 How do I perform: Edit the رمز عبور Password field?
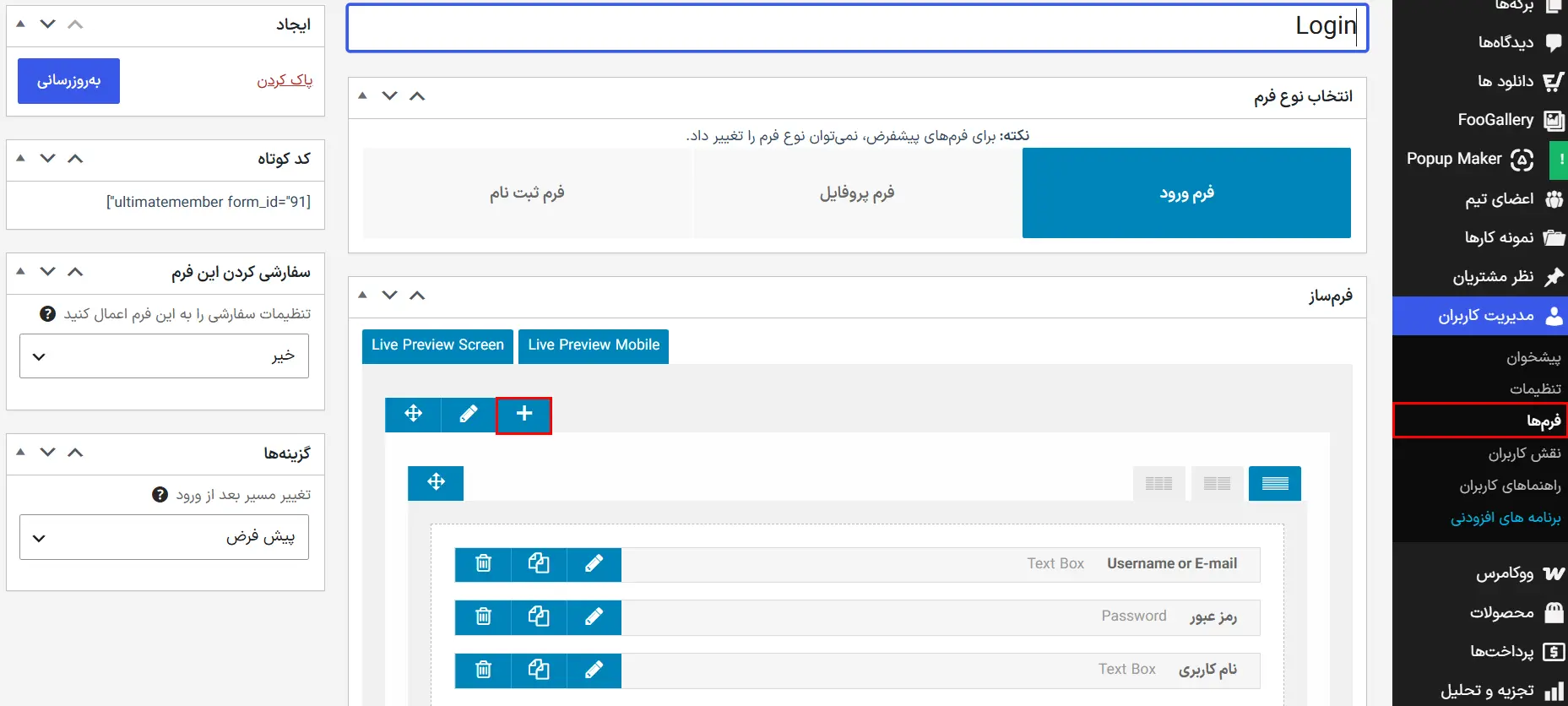[x=594, y=617]
